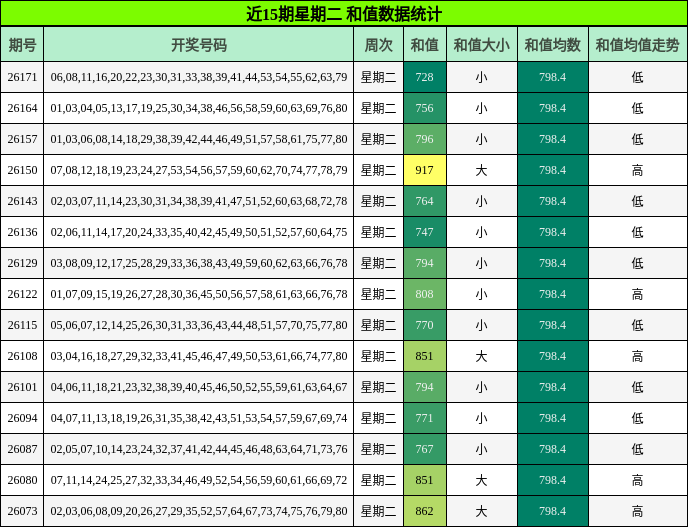
Task: Click the sum value 728
Action: [x=424, y=77]
